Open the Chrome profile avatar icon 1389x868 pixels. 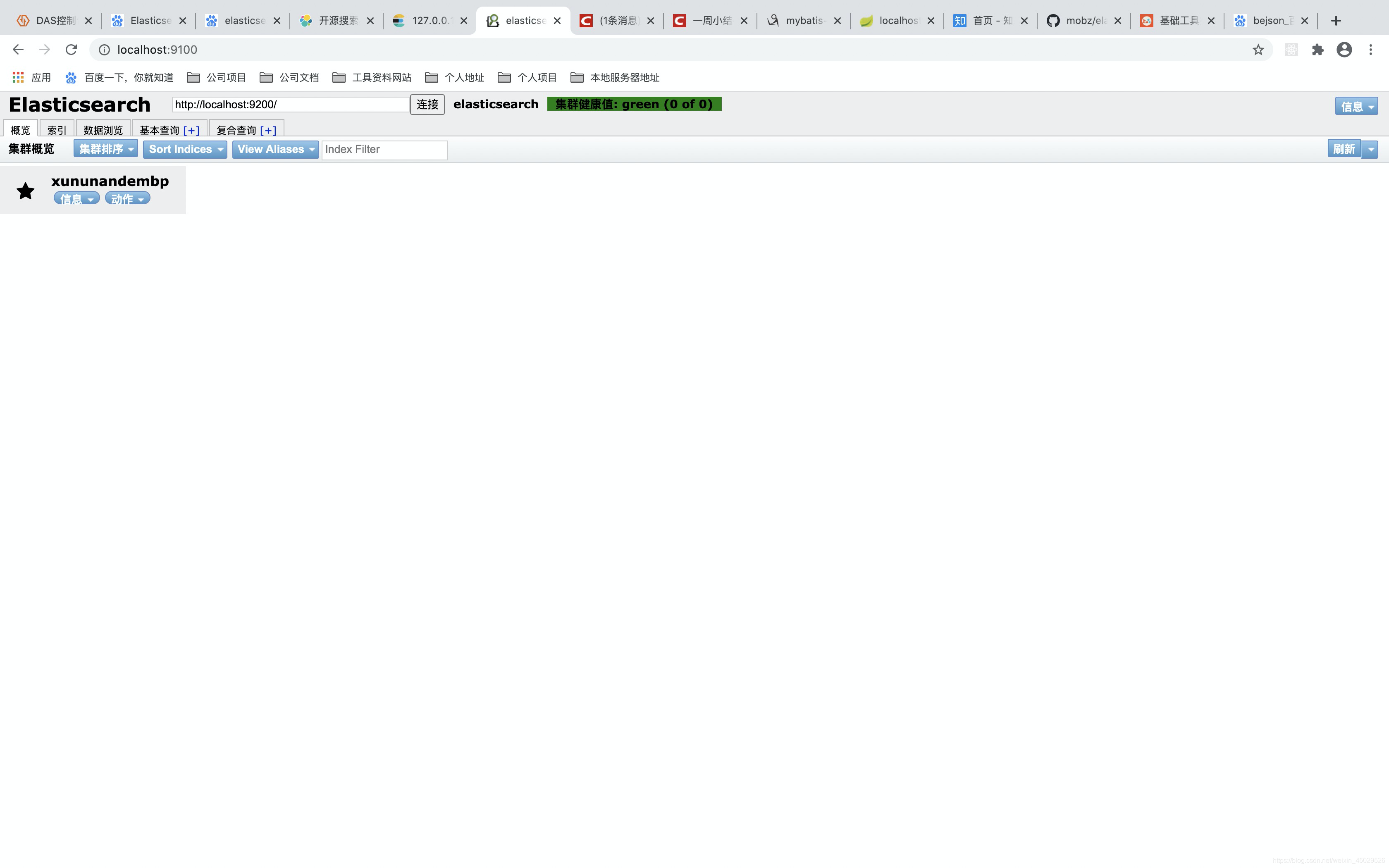pyautogui.click(x=1344, y=50)
